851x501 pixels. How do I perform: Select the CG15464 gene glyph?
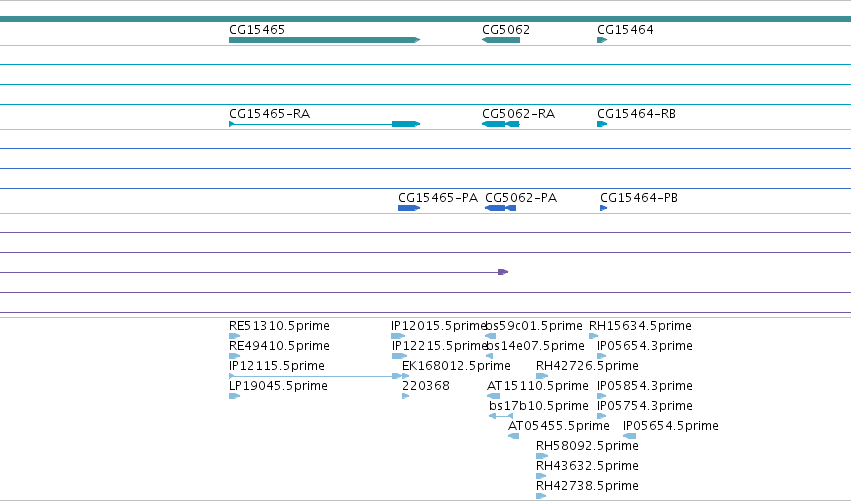(602, 40)
